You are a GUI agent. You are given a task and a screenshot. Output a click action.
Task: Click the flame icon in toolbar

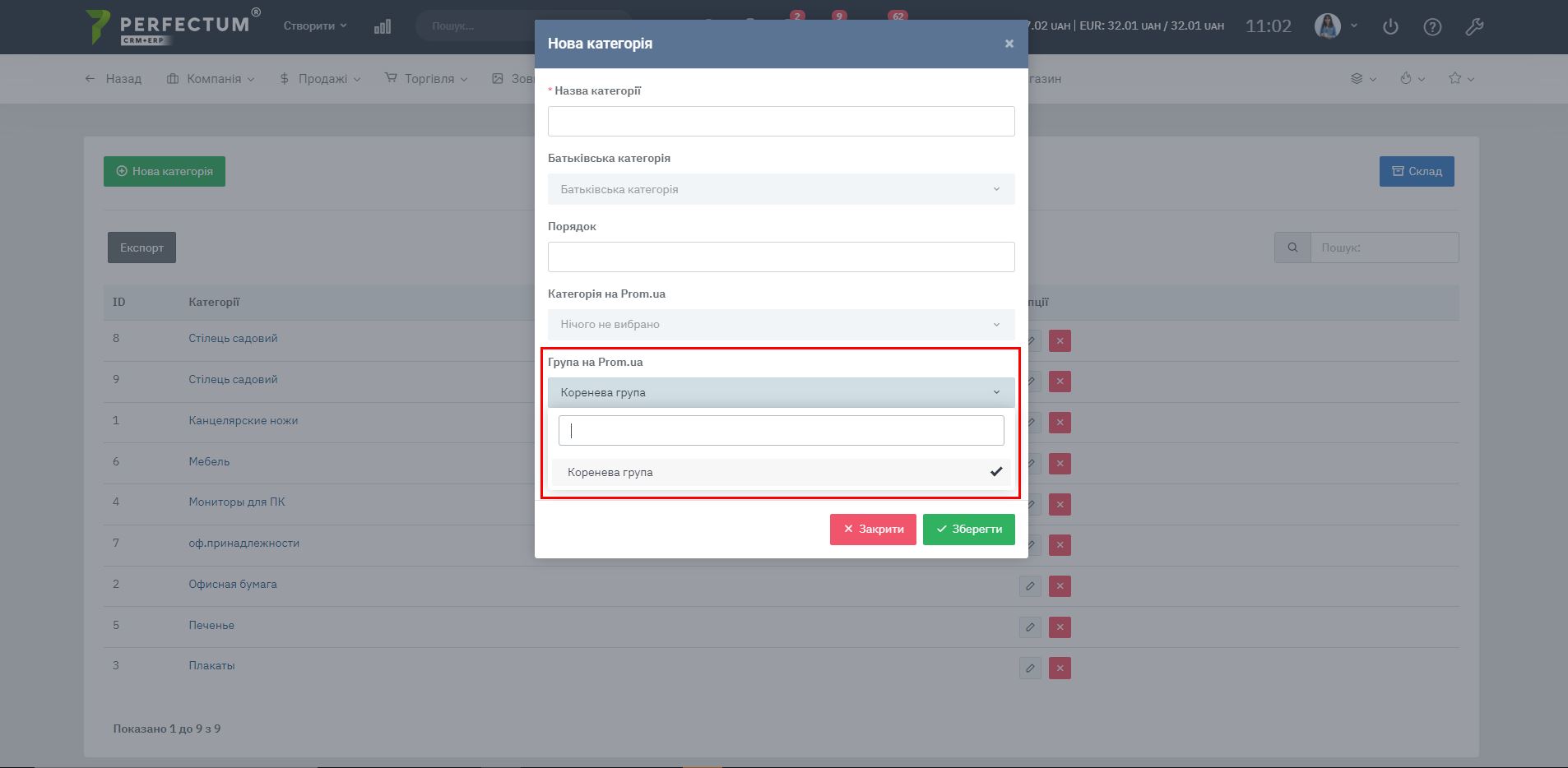(1406, 78)
